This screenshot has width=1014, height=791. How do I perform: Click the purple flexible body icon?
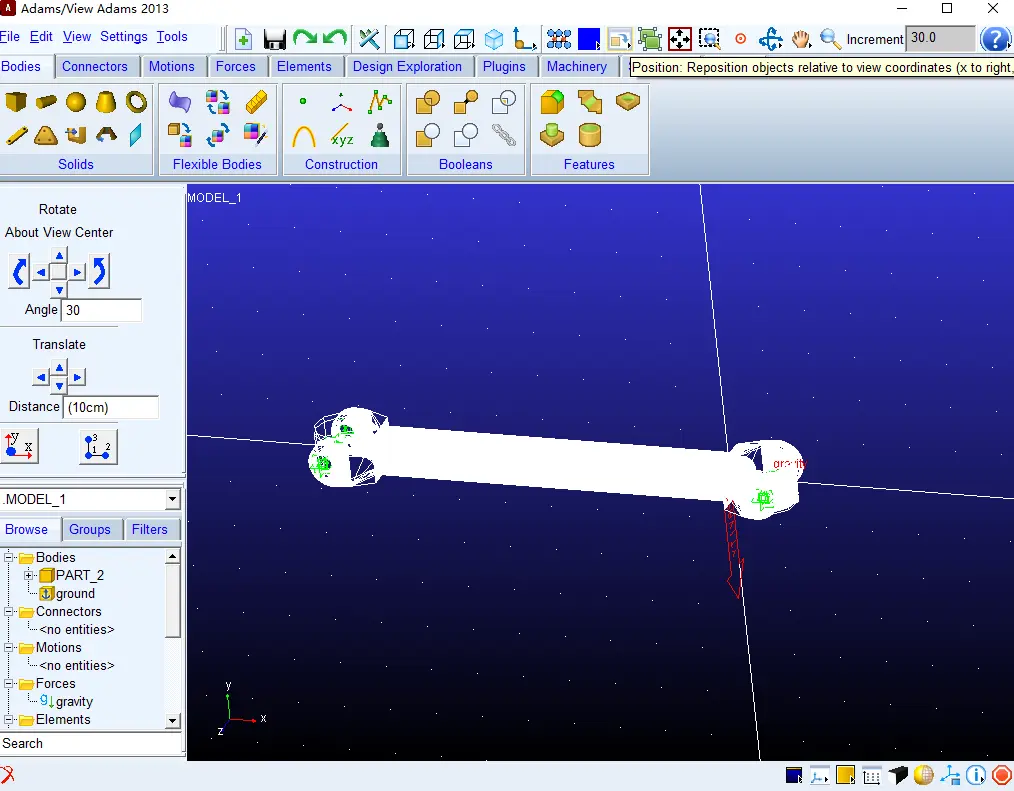point(180,102)
